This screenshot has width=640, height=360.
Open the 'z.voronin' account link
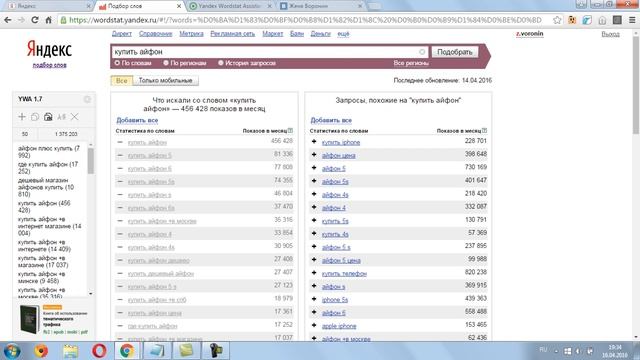pos(529,34)
